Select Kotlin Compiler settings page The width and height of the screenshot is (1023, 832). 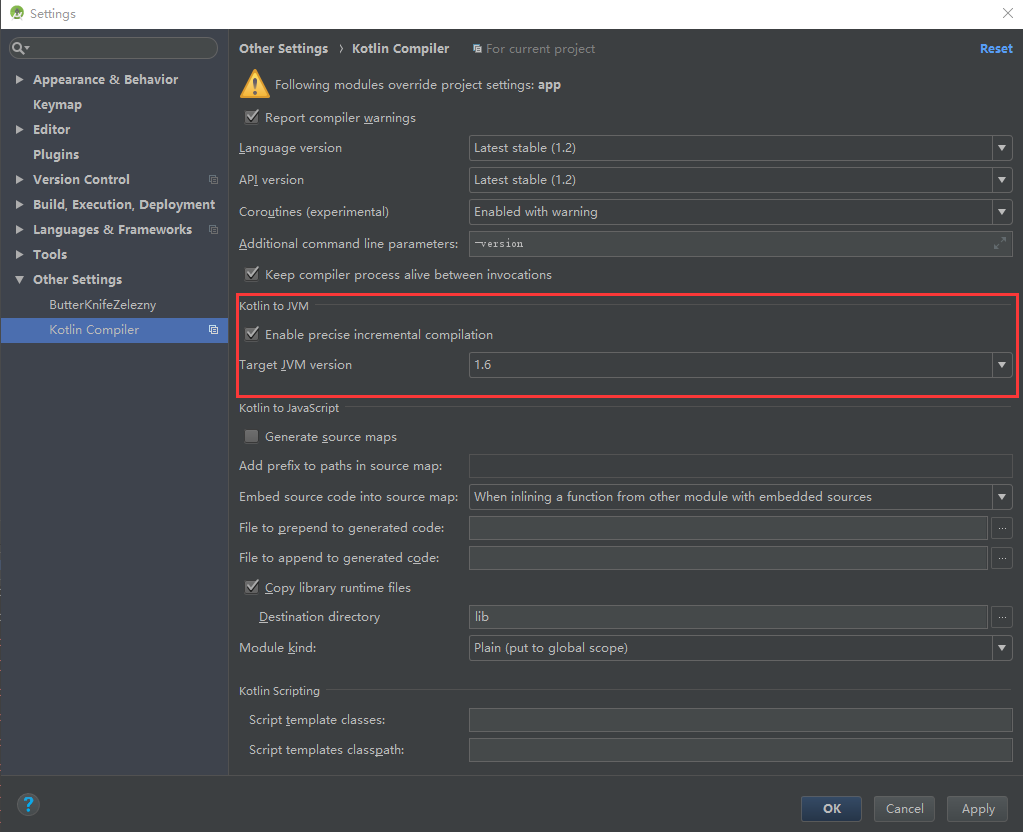pos(114,330)
